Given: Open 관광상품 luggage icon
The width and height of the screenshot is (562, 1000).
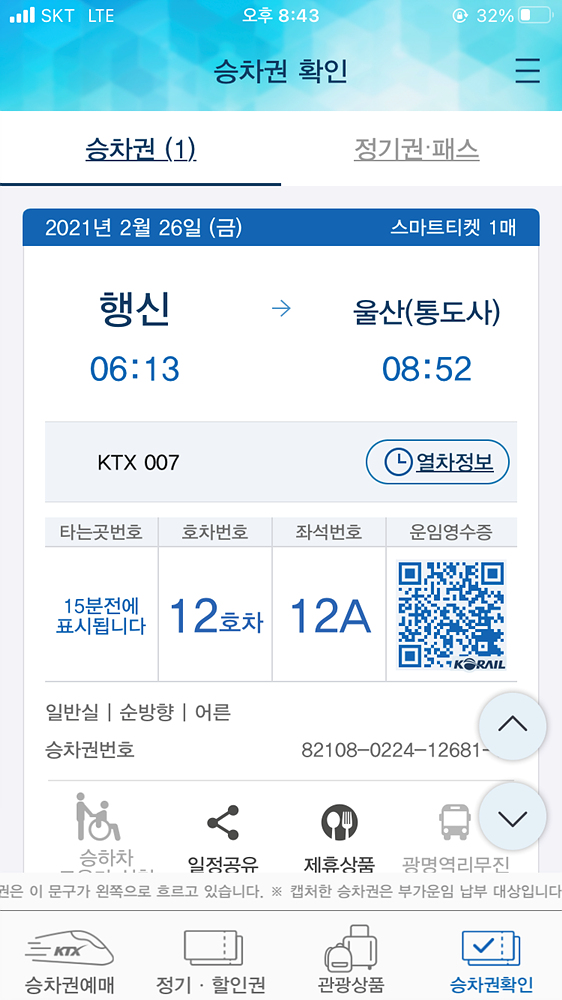Looking at the screenshot, I should point(351,947).
